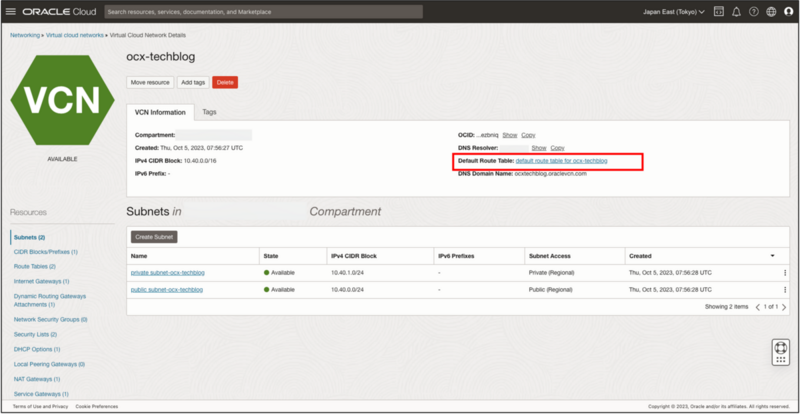Image resolution: width=800 pixels, height=414 pixels.
Task: Go to previous page of subnets
Action: pyautogui.click(x=758, y=307)
